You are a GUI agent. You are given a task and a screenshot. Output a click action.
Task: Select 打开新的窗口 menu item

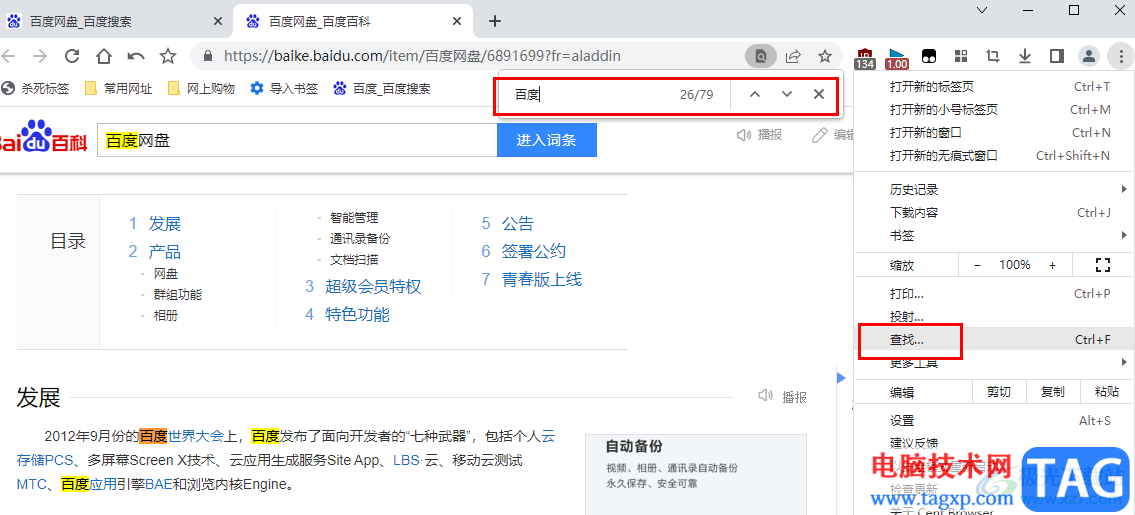click(992, 133)
